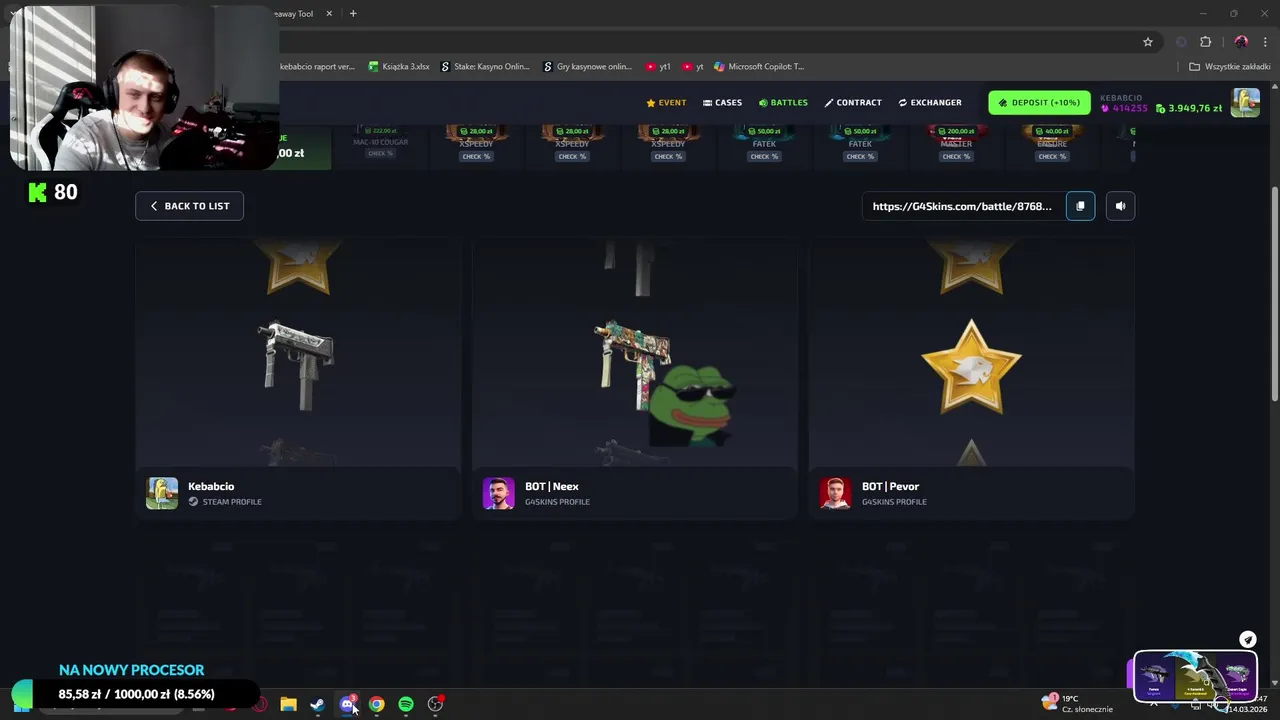Open the CASES menu item
The width and height of the screenshot is (1280, 720).
click(x=722, y=103)
